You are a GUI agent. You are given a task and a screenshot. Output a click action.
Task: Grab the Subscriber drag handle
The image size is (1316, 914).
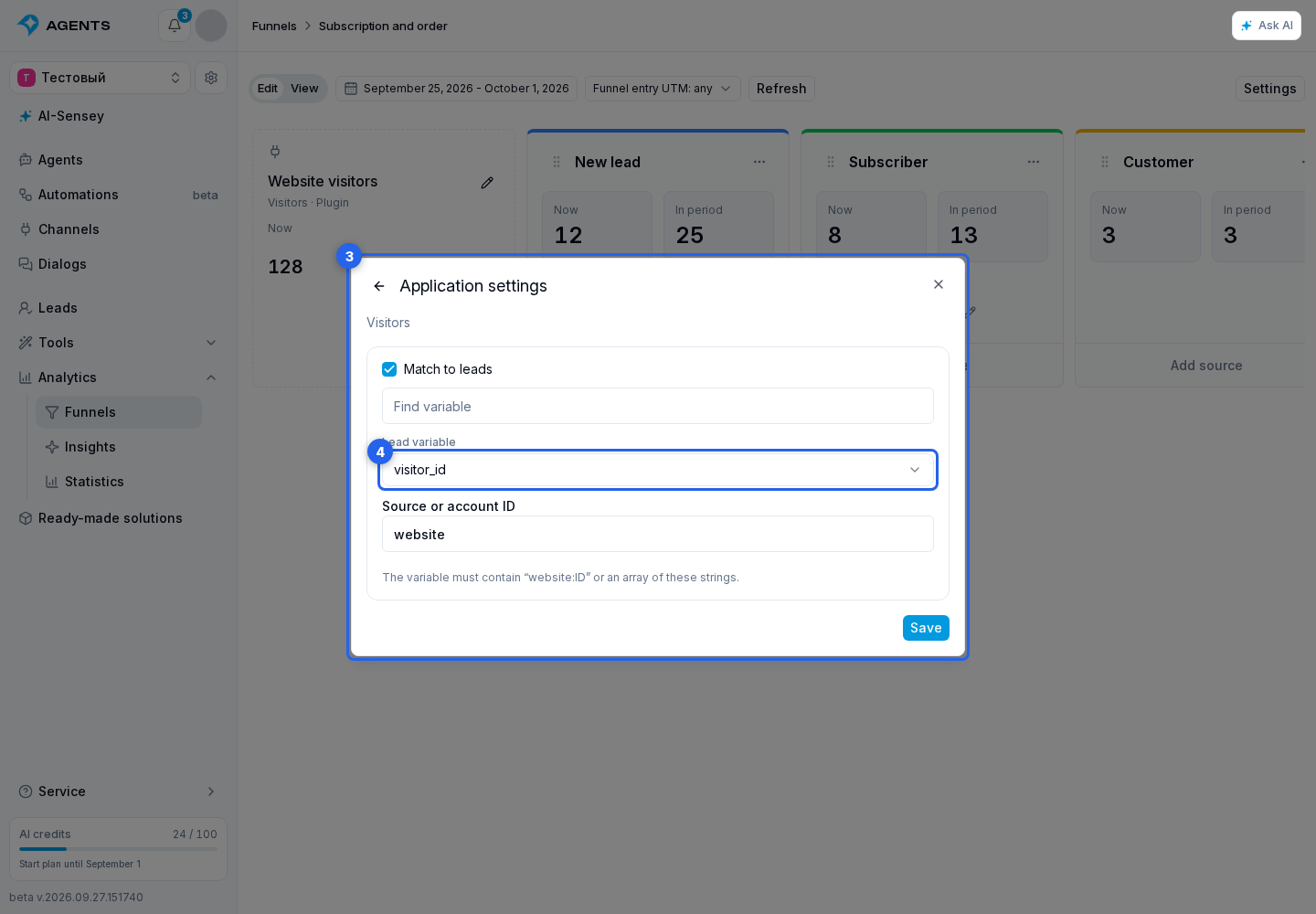[x=831, y=162]
